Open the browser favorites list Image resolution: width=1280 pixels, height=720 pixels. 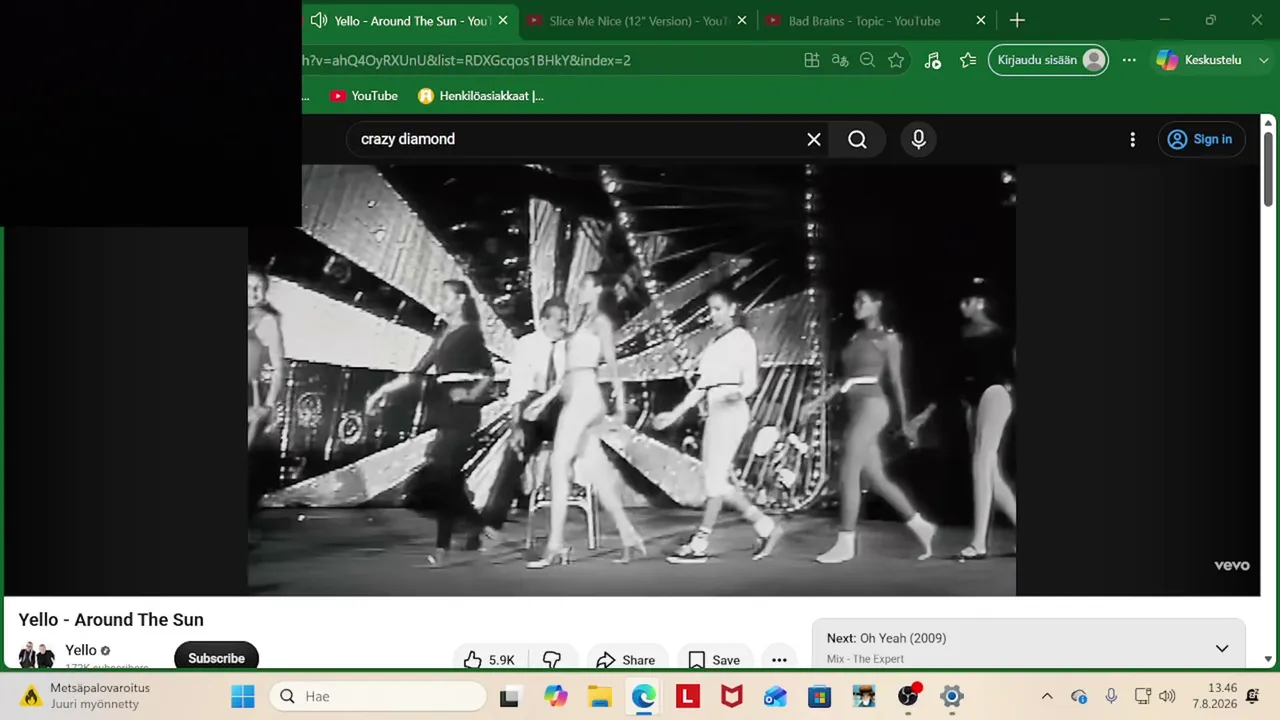point(968,60)
